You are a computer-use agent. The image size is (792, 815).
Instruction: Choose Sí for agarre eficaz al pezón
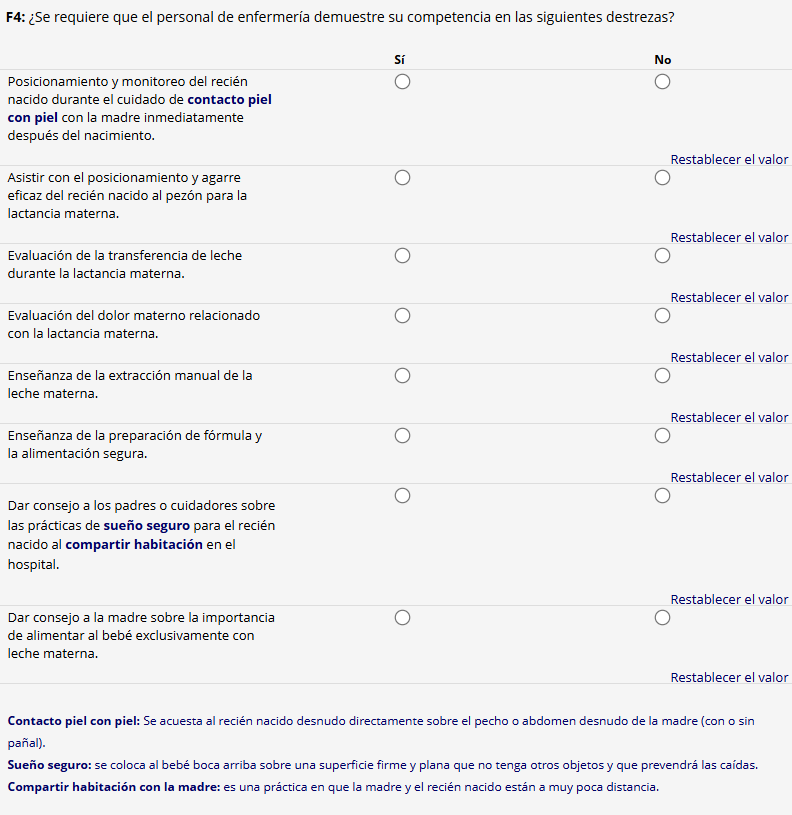[402, 178]
